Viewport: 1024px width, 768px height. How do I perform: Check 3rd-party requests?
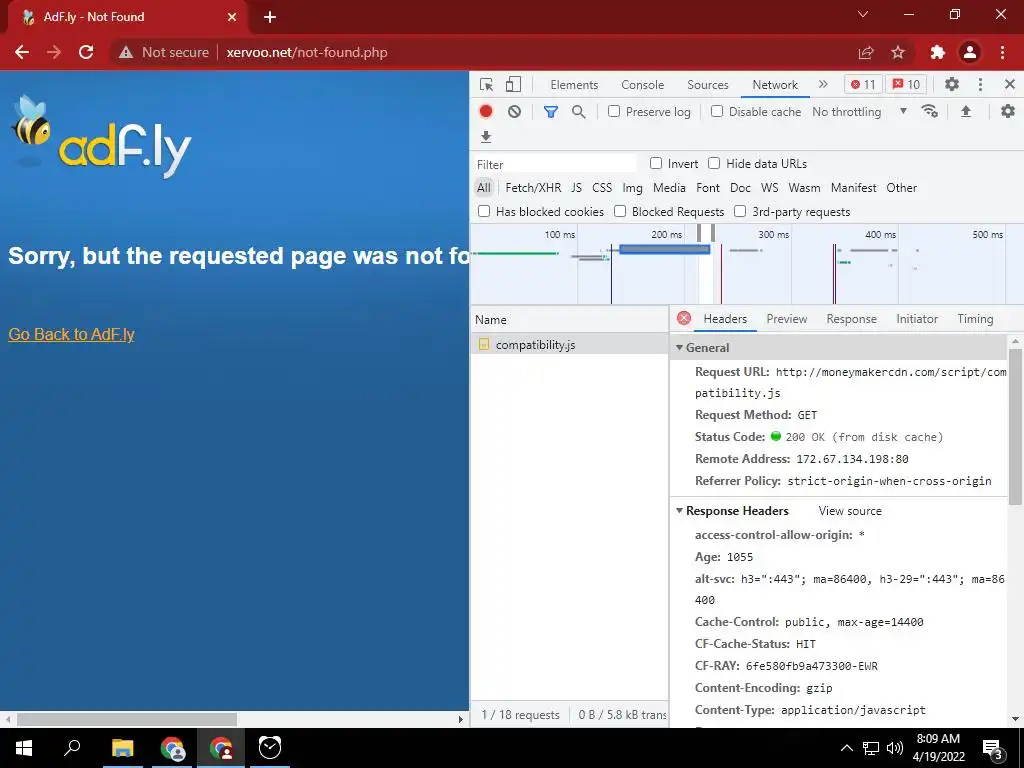pyautogui.click(x=740, y=211)
